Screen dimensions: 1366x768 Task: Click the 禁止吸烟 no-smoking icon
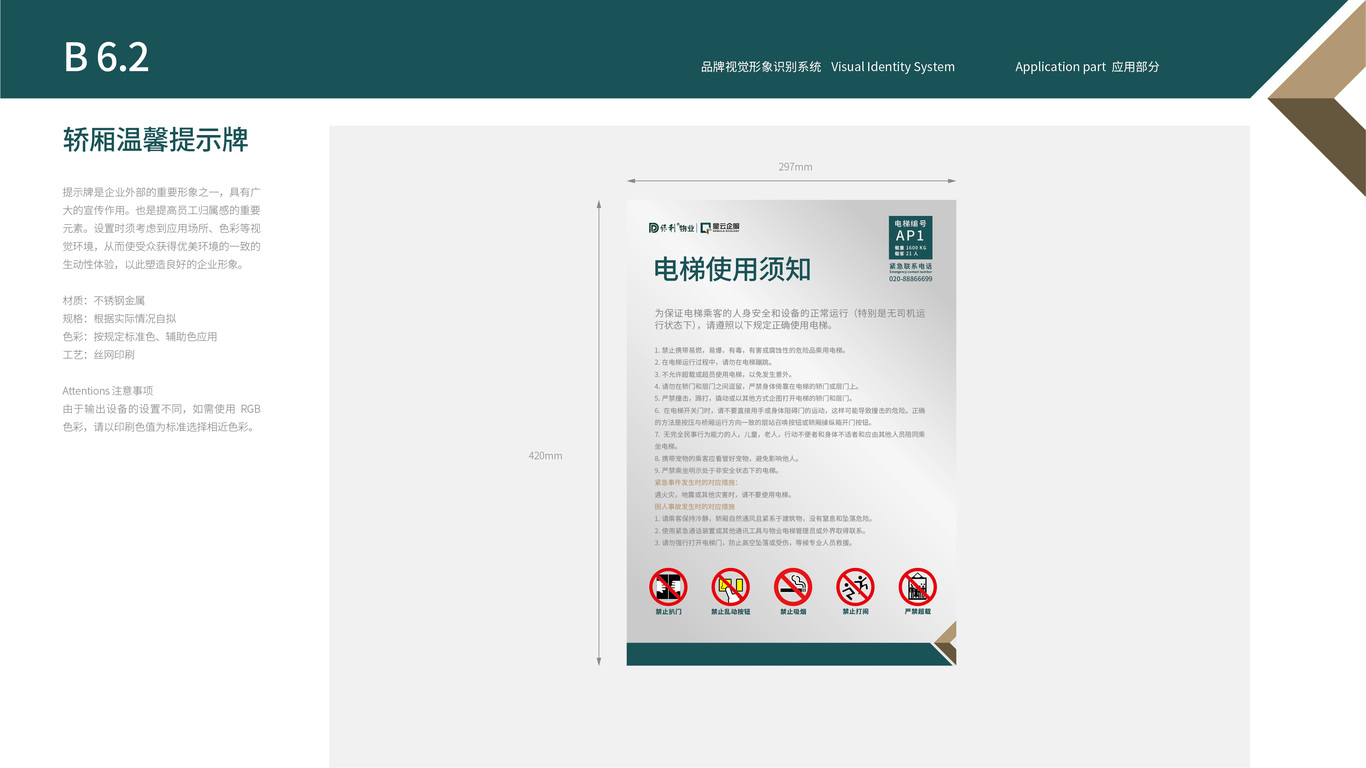point(793,586)
